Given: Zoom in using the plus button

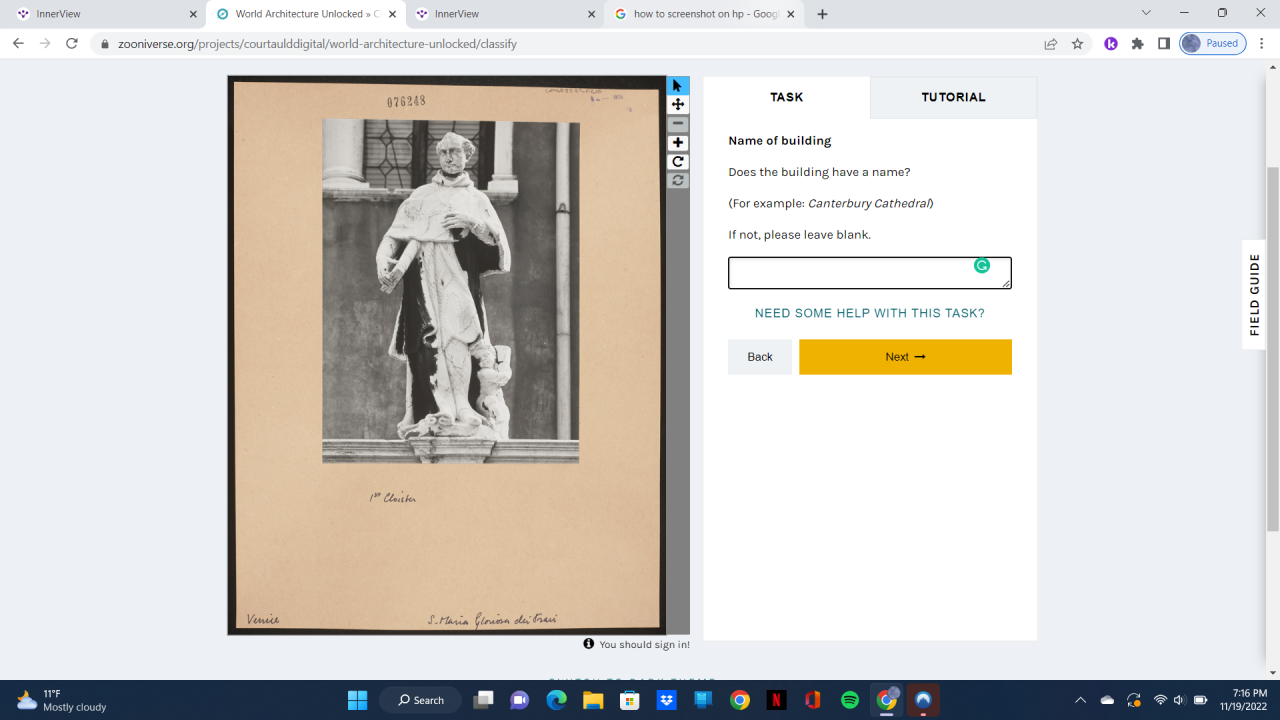Looking at the screenshot, I should (x=678, y=143).
